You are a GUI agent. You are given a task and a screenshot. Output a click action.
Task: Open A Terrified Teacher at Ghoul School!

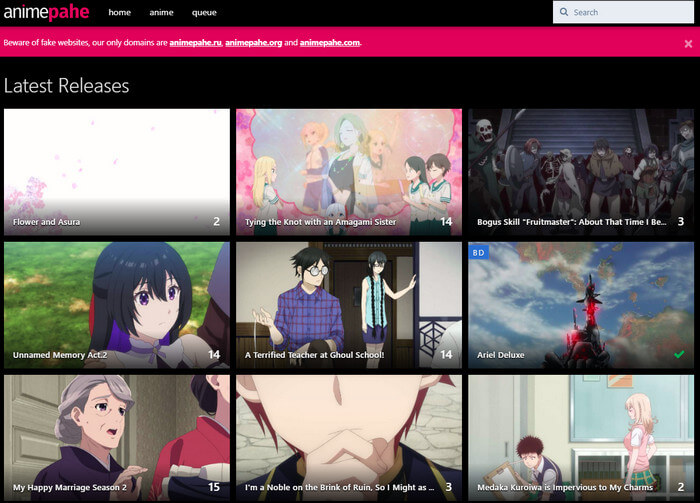click(x=349, y=305)
